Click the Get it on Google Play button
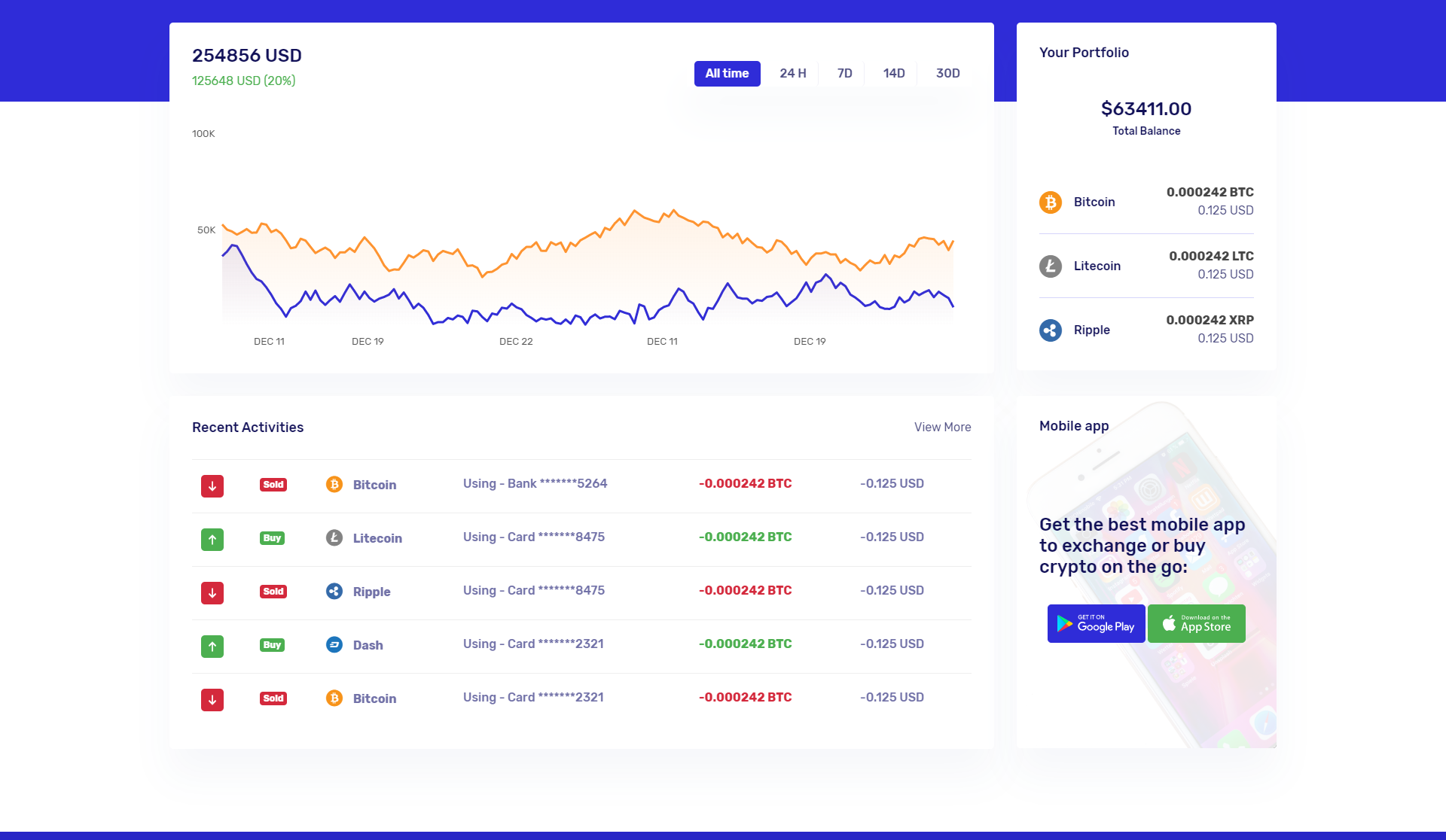This screenshot has height=840, width=1446. [1096, 624]
